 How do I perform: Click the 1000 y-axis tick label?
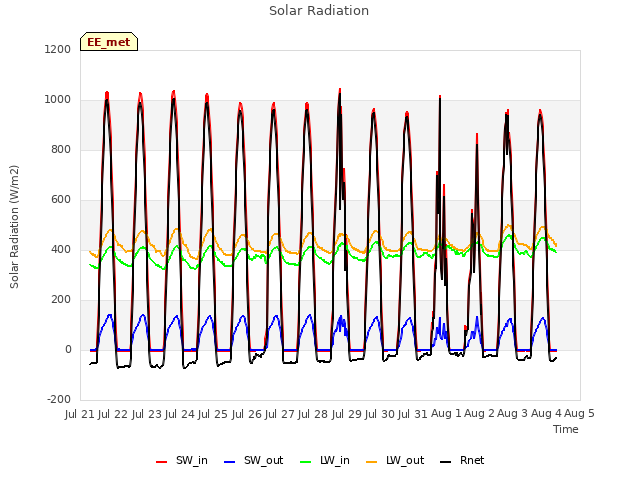(x=58, y=100)
